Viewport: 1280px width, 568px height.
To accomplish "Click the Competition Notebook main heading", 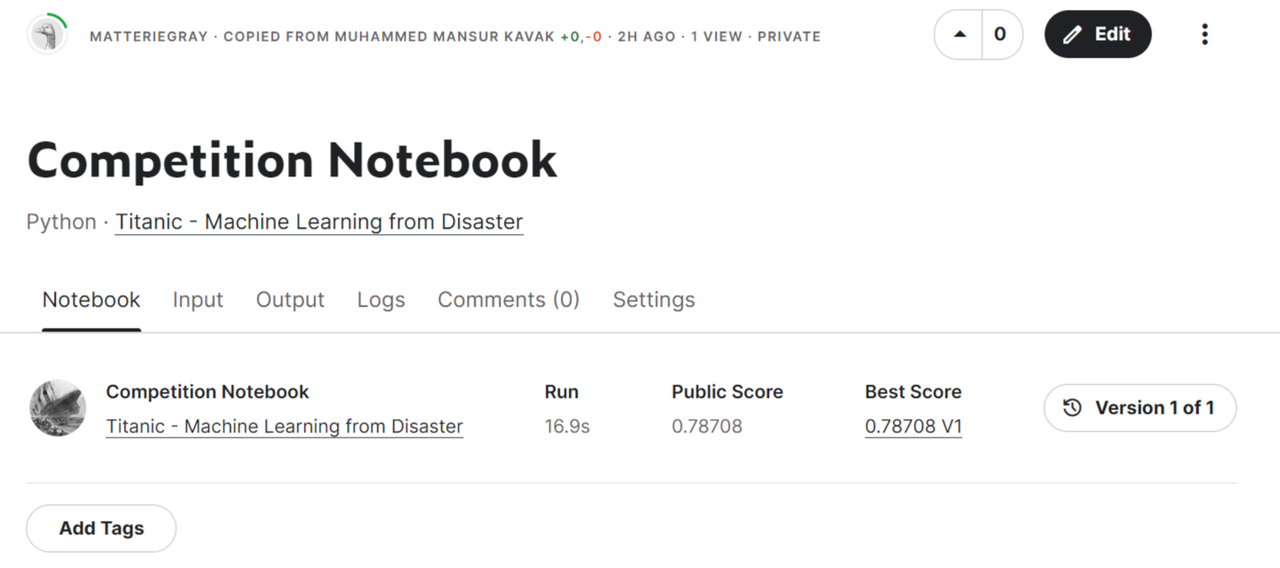I will pos(292,160).
